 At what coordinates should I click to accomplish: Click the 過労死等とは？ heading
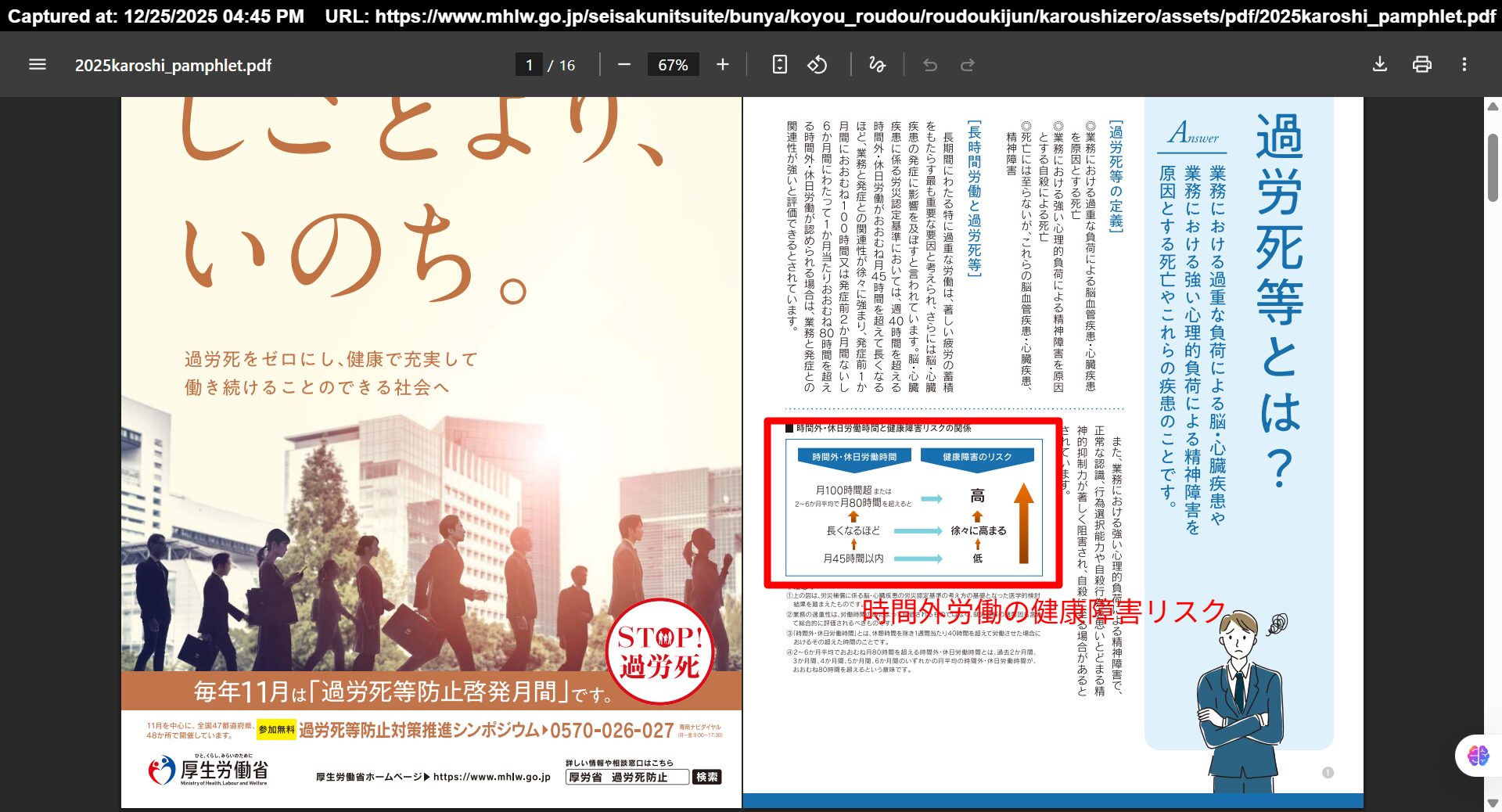pyautogui.click(x=1281, y=300)
